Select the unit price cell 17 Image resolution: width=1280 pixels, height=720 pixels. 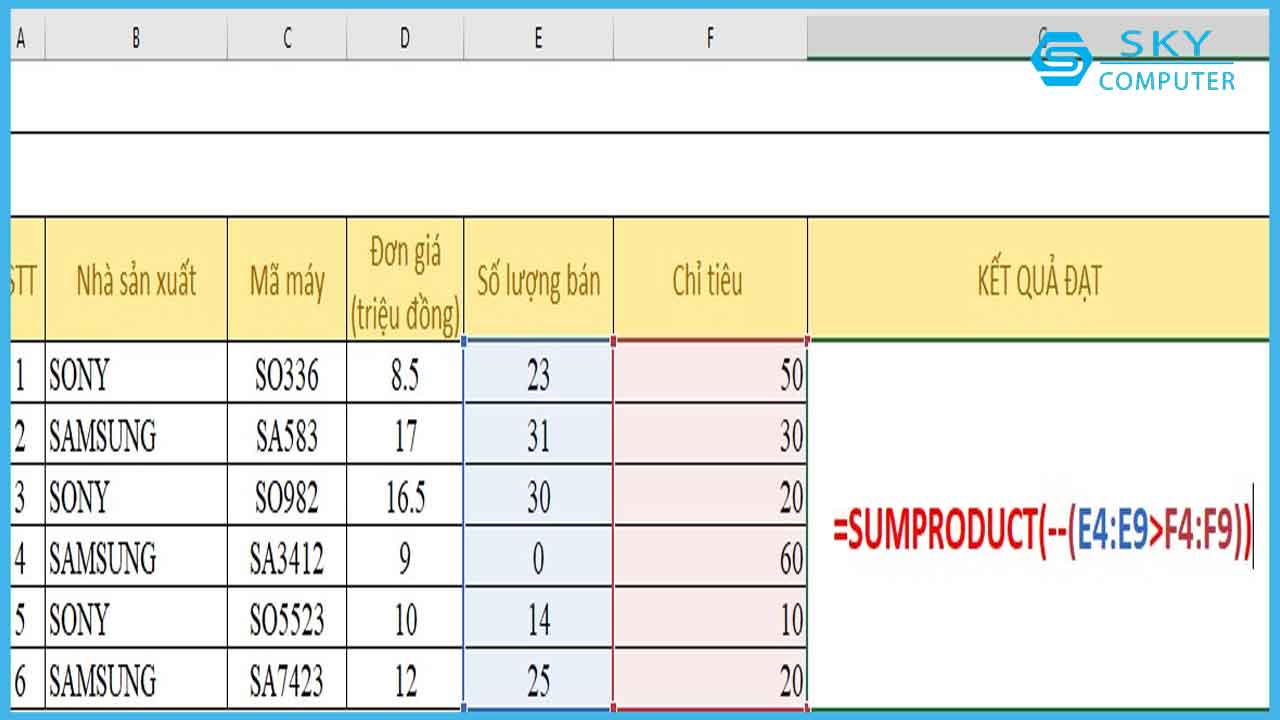405,435
